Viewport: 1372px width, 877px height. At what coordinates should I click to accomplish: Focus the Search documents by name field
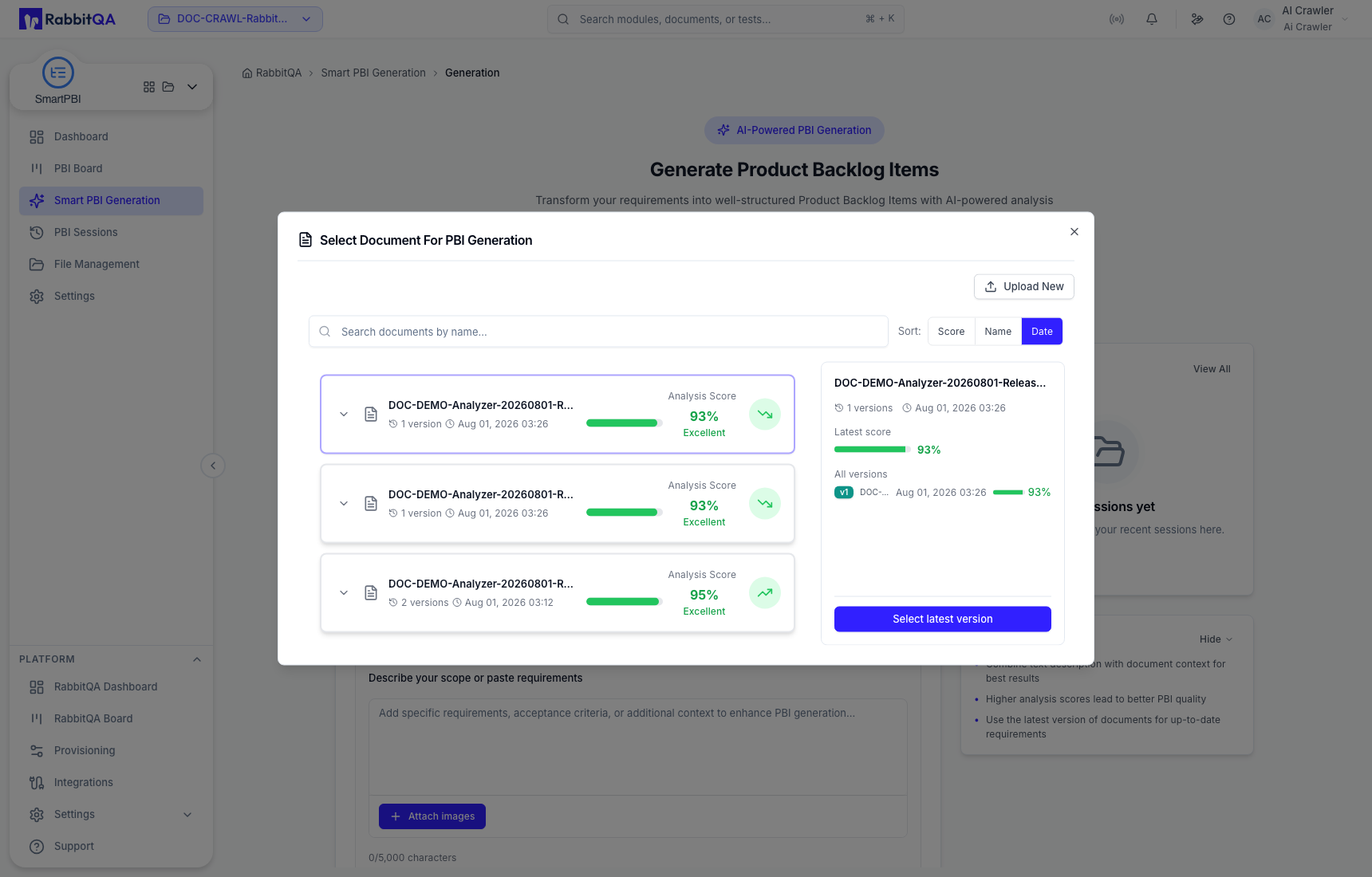[x=598, y=332]
